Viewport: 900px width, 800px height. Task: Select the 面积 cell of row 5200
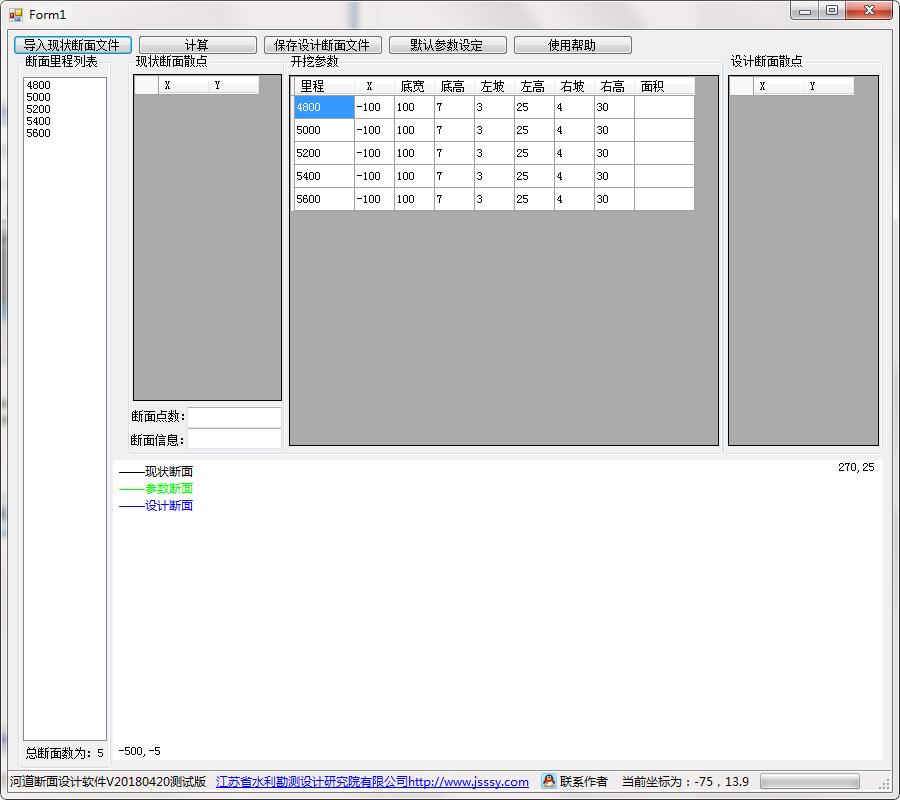[664, 153]
